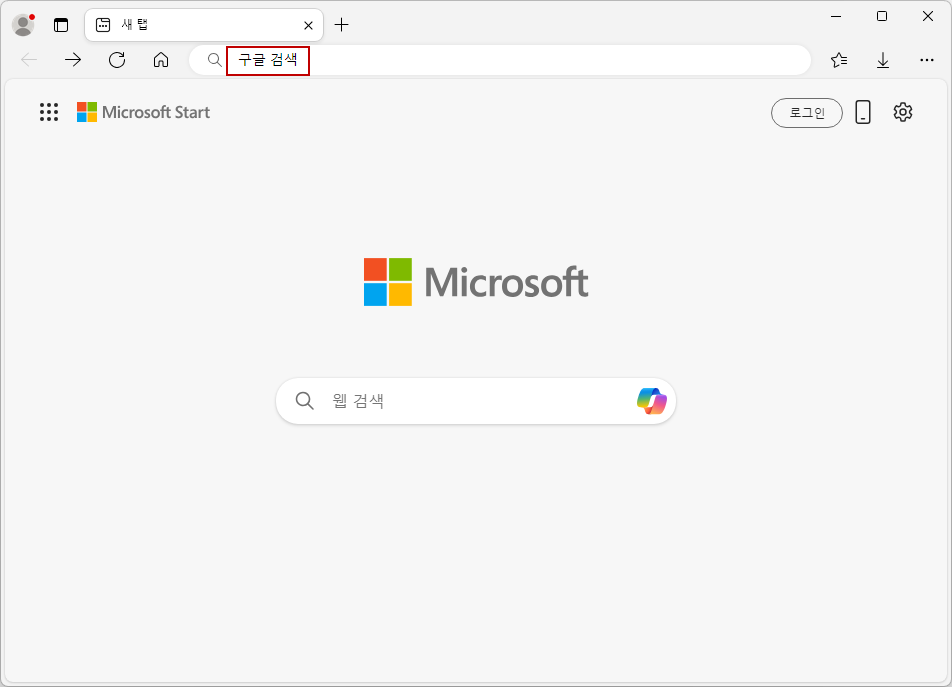Open the Favorites star icon
952x687 pixels.
pos(839,59)
